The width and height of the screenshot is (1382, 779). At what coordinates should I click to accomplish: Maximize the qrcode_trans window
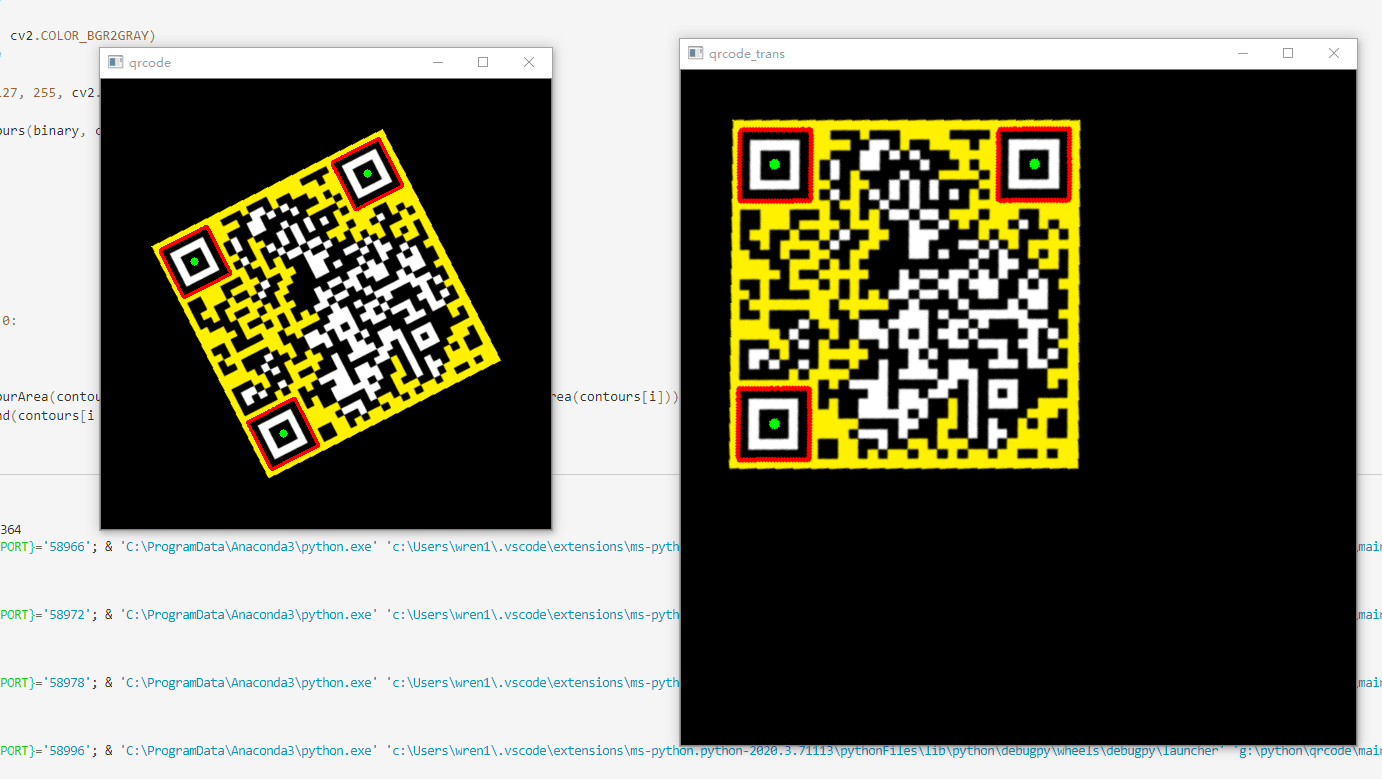(1288, 53)
